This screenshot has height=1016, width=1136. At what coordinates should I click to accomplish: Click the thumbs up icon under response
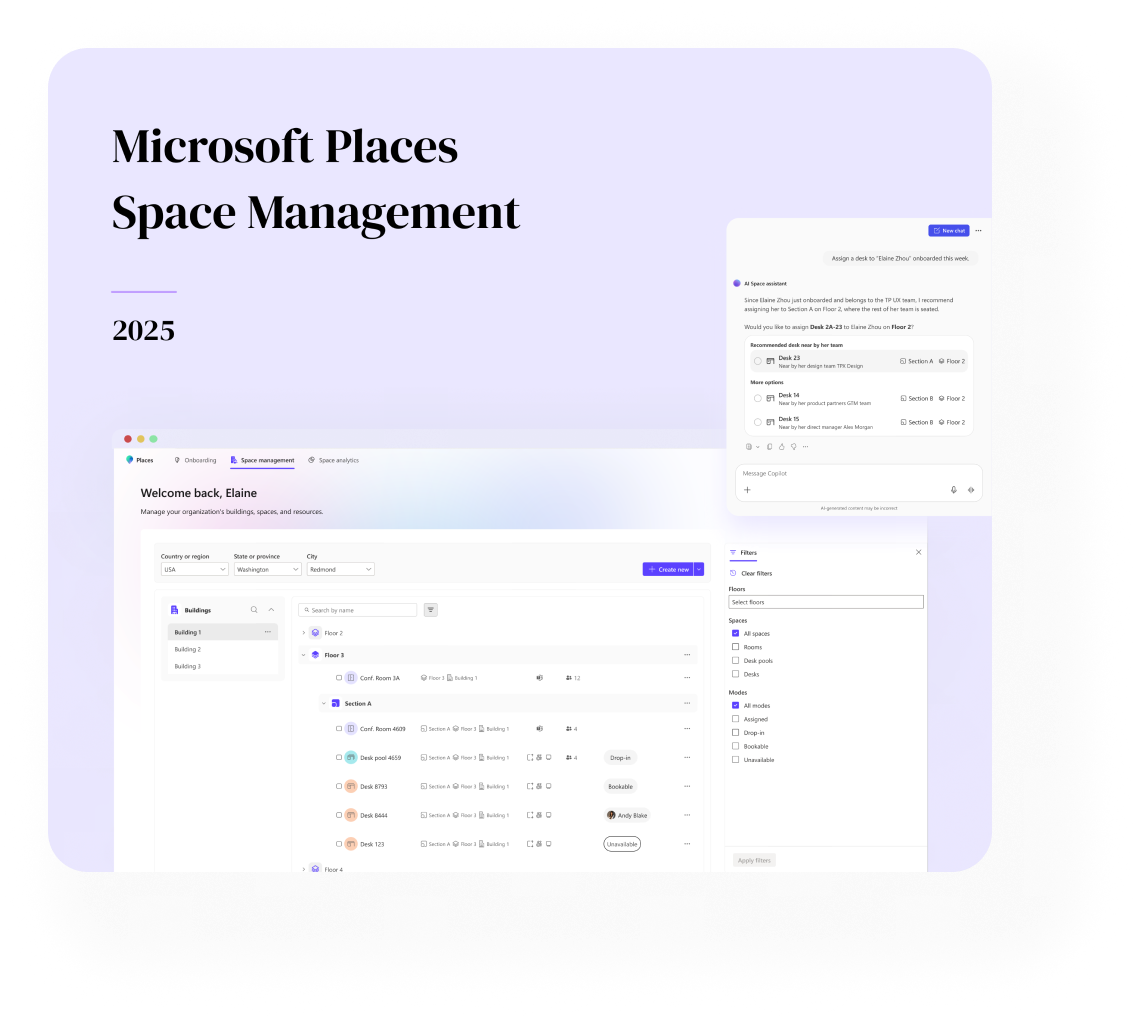(x=782, y=447)
